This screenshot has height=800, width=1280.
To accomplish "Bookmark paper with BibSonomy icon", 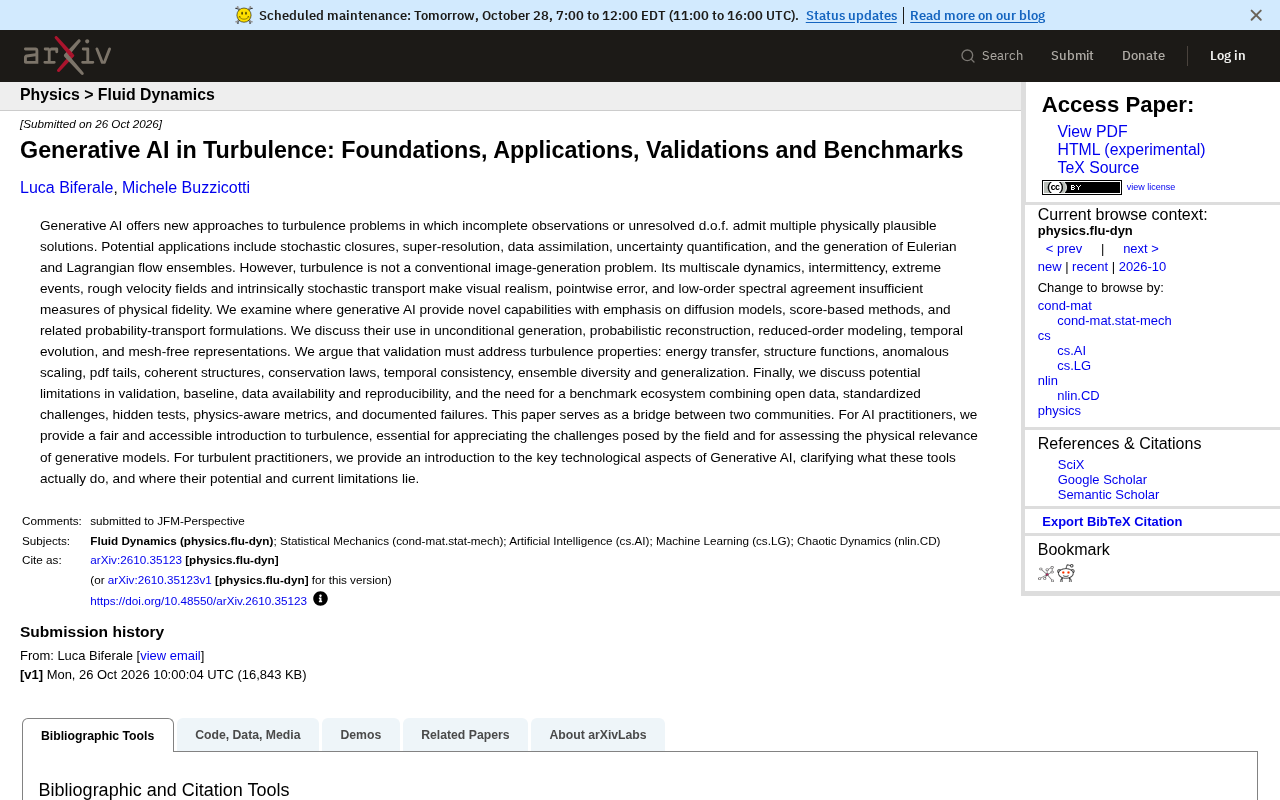I will (1046, 574).
